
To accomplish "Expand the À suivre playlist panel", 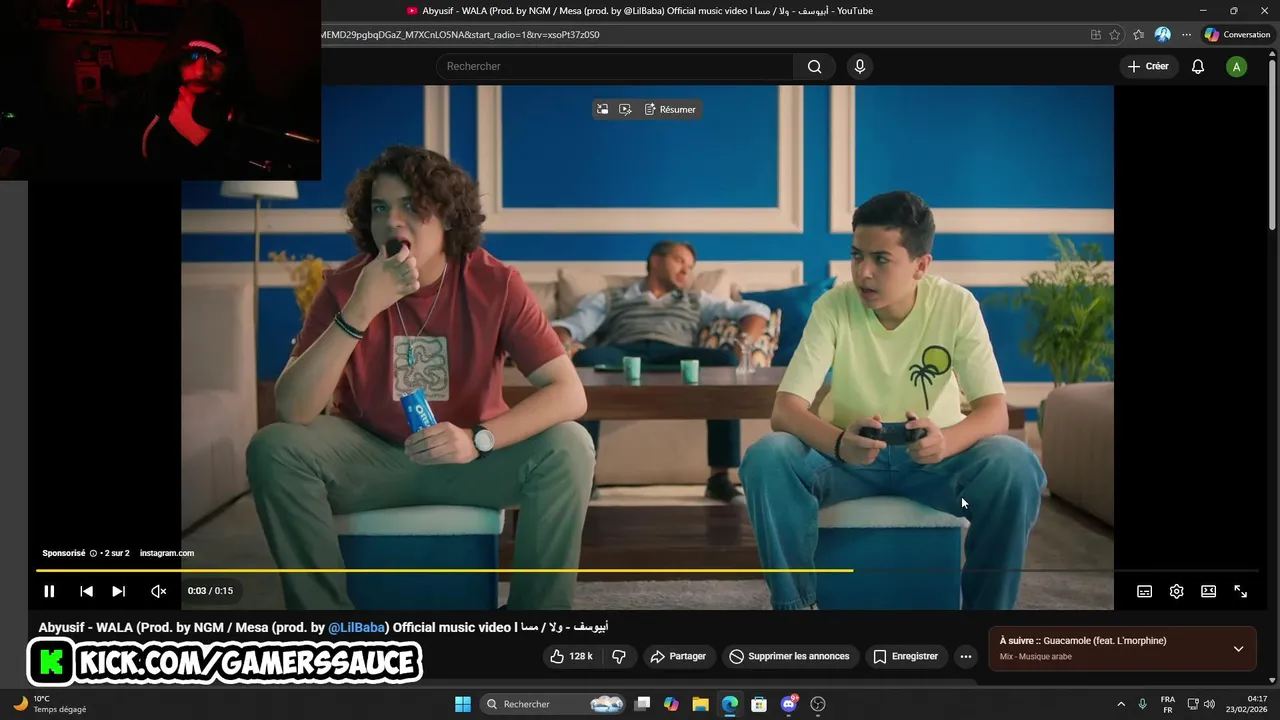I will tap(1238, 649).
